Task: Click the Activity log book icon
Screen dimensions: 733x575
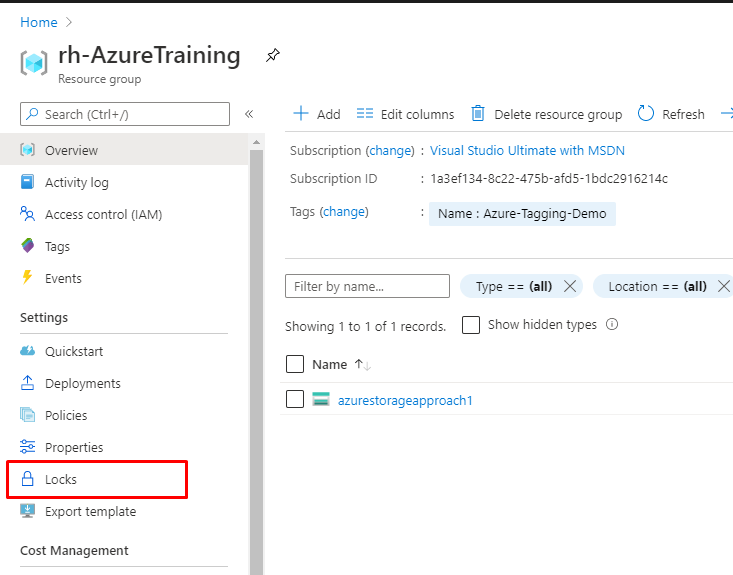Action: click(x=28, y=182)
